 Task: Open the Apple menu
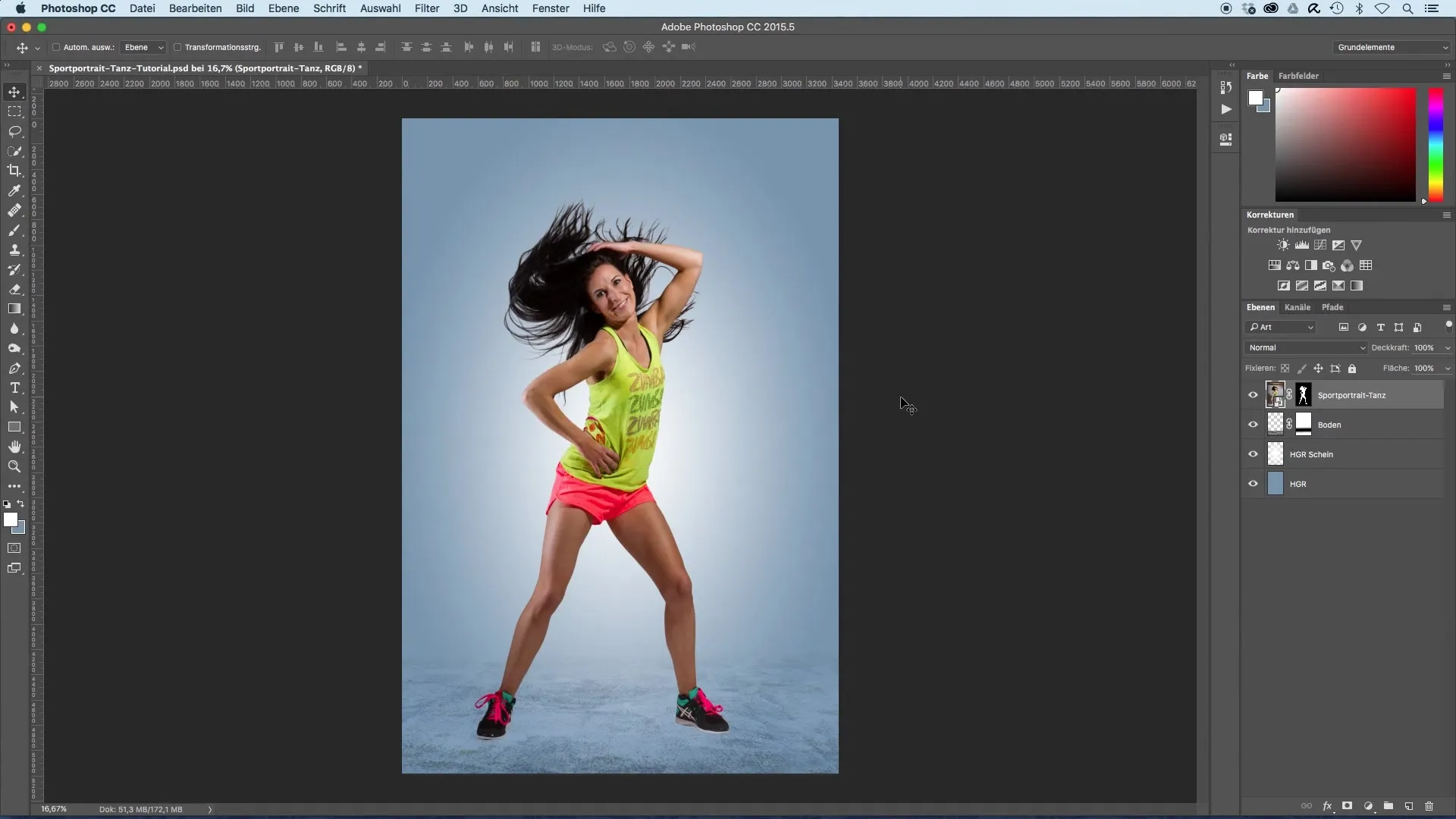pos(20,8)
